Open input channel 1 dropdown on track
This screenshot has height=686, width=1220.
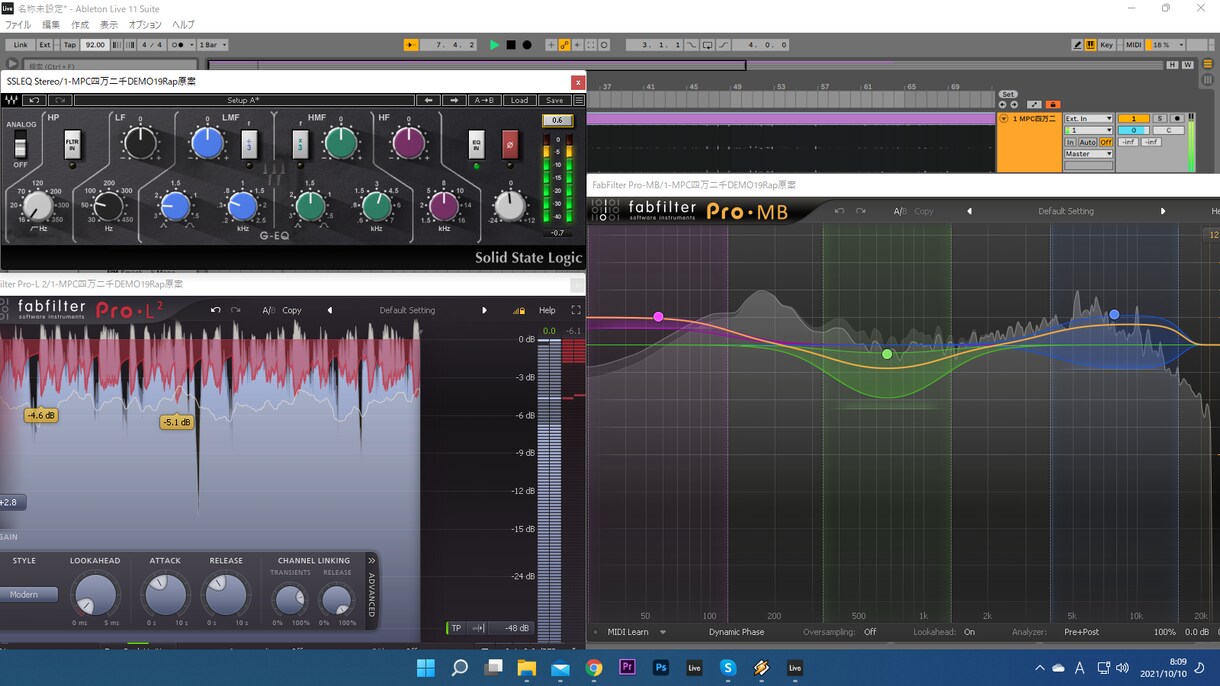(x=1088, y=130)
